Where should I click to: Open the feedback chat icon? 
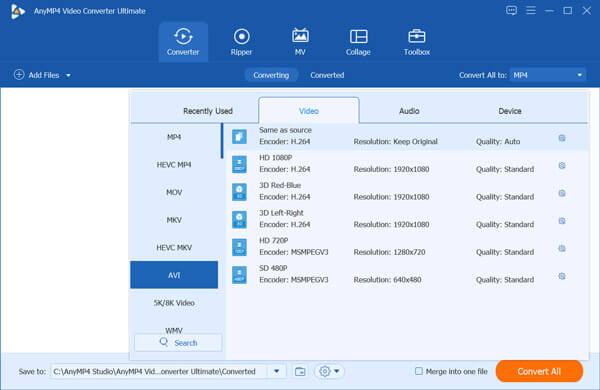tap(511, 10)
